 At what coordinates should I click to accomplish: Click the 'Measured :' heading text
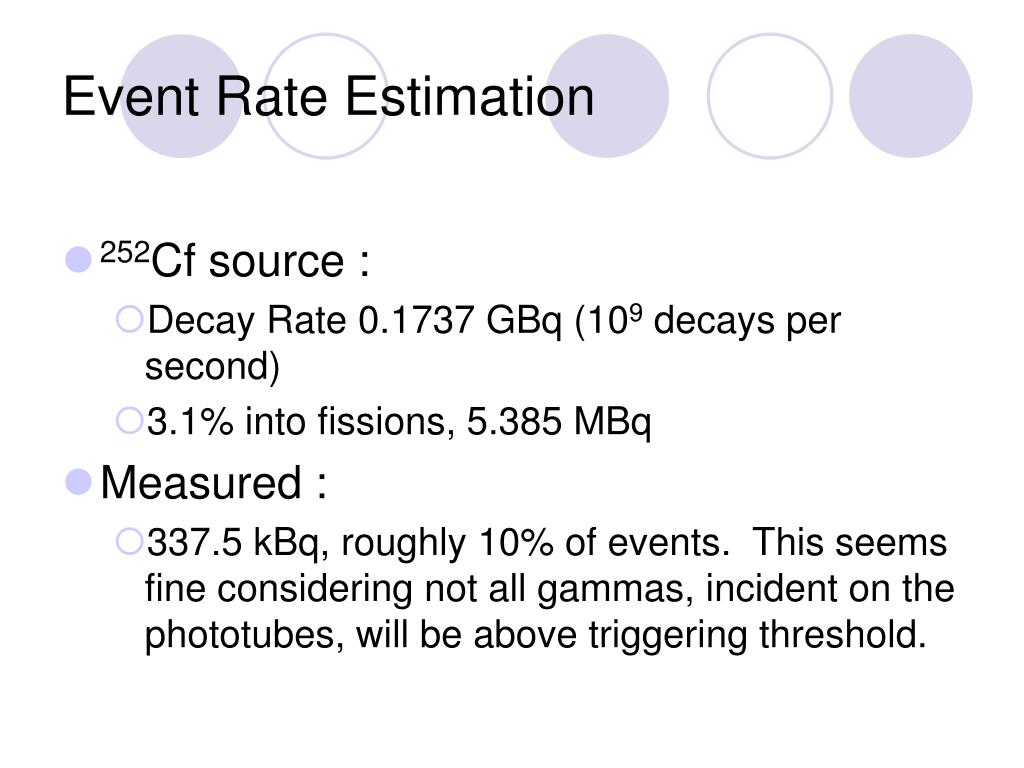click(x=214, y=483)
